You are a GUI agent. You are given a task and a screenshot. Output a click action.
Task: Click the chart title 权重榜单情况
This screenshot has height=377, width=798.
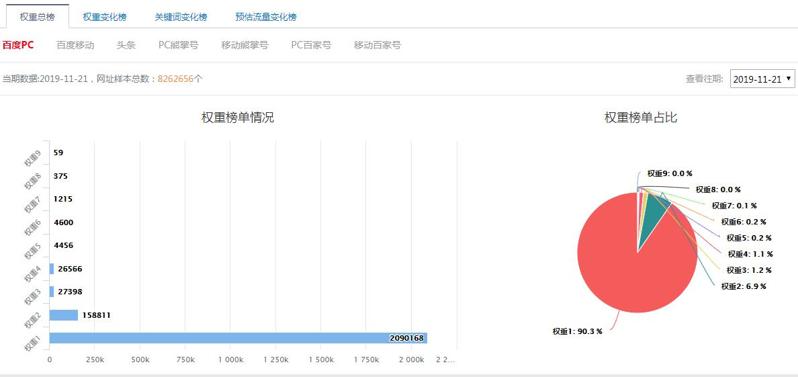tap(238, 118)
